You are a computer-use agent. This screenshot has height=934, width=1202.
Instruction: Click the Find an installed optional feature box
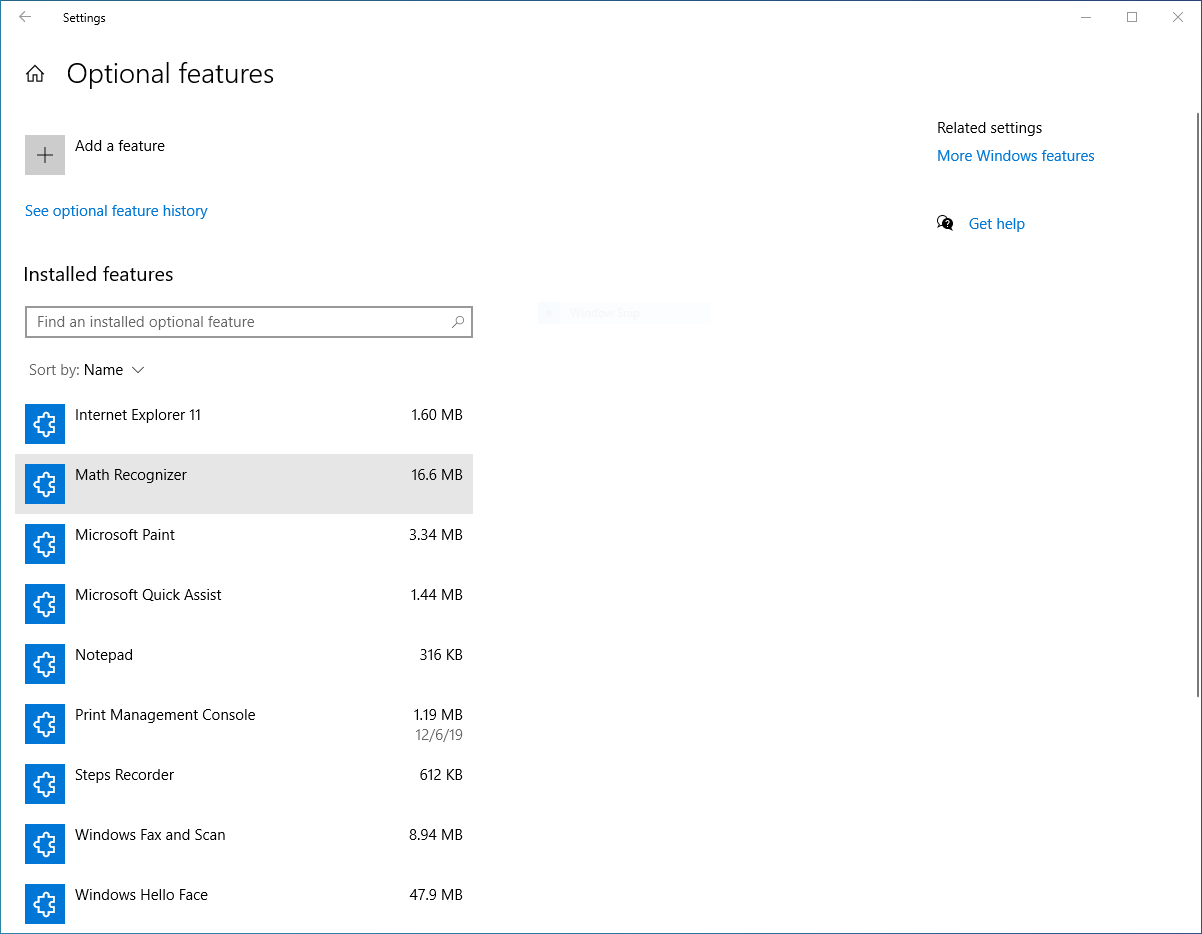coord(248,322)
